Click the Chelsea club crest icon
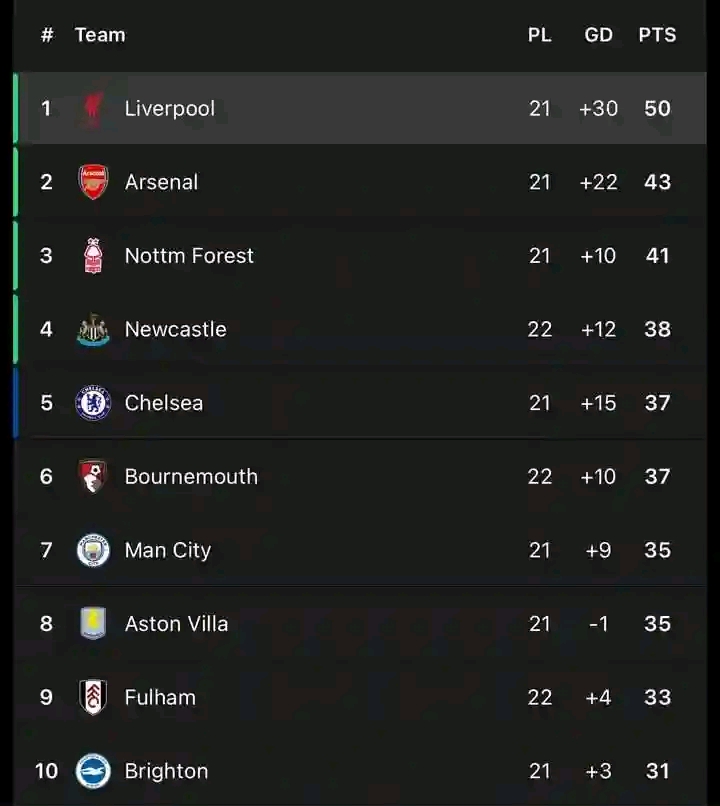The image size is (720, 806). (93, 403)
